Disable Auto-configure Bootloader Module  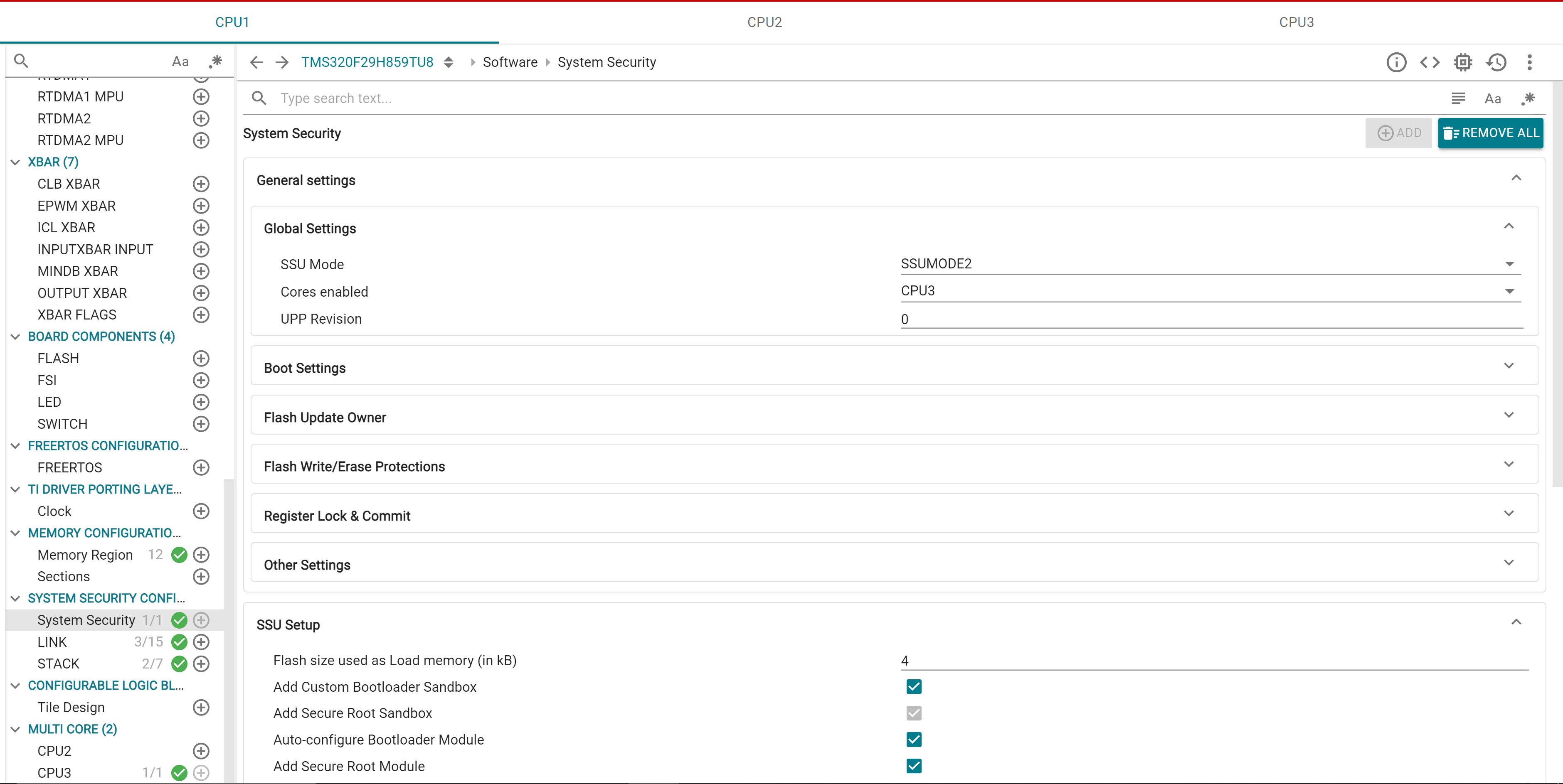click(x=915, y=739)
